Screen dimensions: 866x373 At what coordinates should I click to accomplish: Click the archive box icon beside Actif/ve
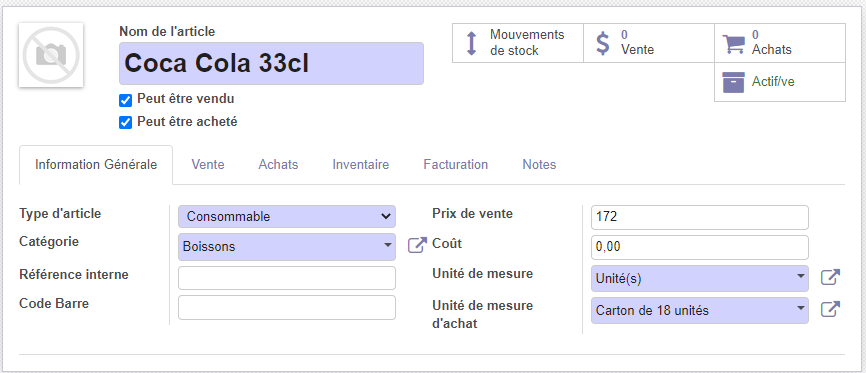coord(733,82)
